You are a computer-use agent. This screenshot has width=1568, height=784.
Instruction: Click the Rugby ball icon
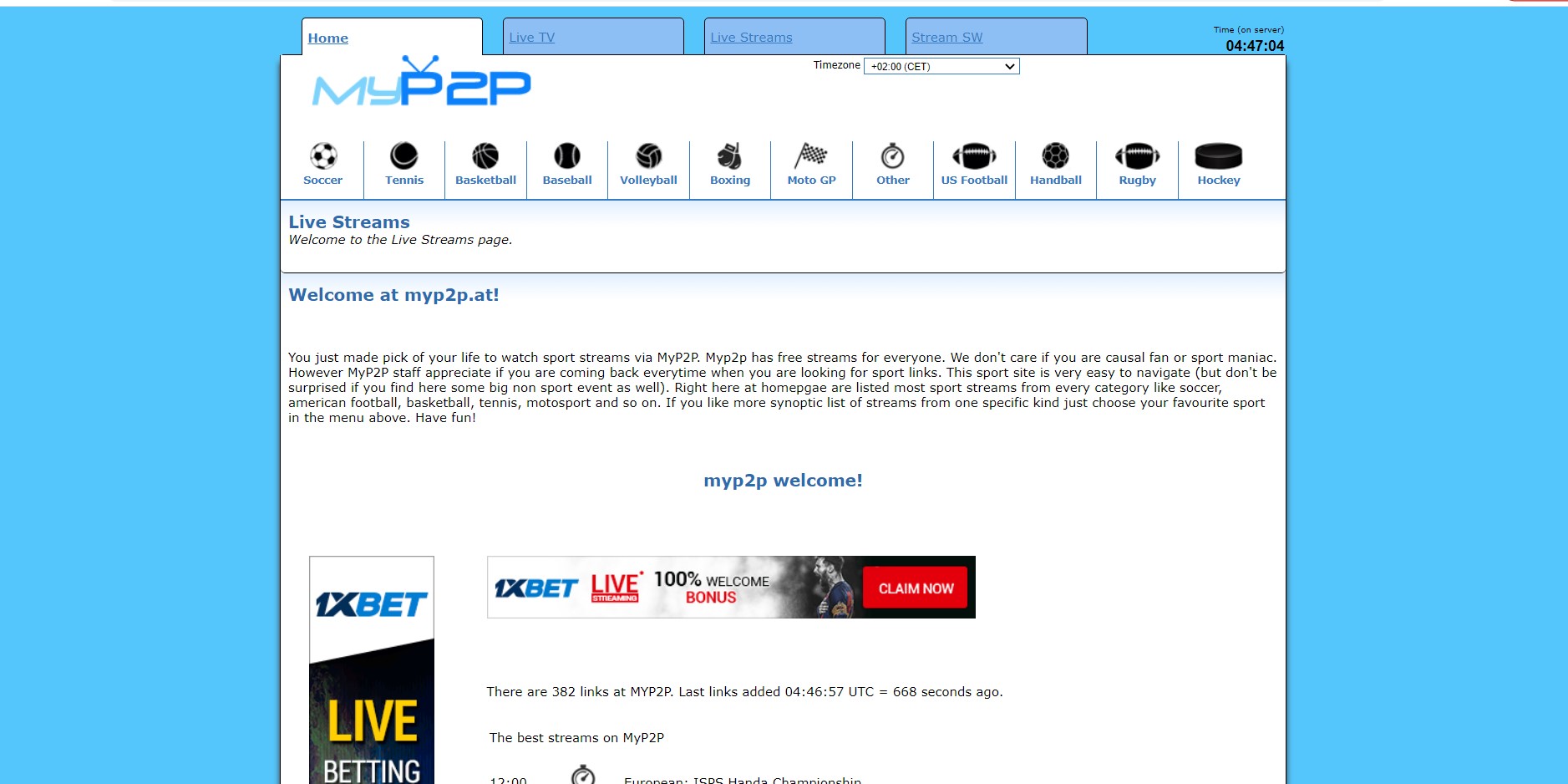pyautogui.click(x=1137, y=156)
